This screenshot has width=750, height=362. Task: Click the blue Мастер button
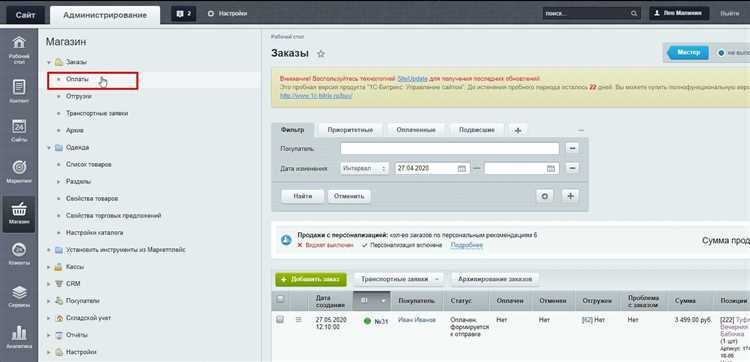[x=687, y=53]
